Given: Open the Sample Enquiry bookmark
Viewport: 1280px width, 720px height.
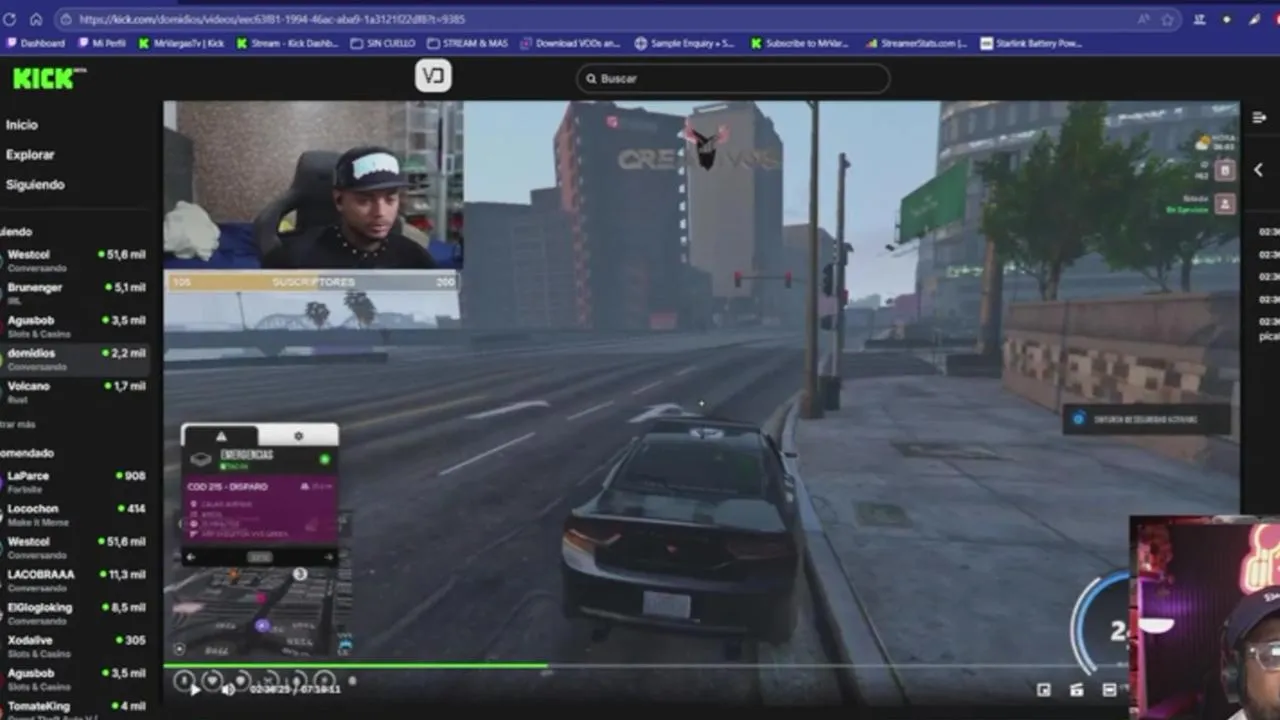Looking at the screenshot, I should coord(685,44).
